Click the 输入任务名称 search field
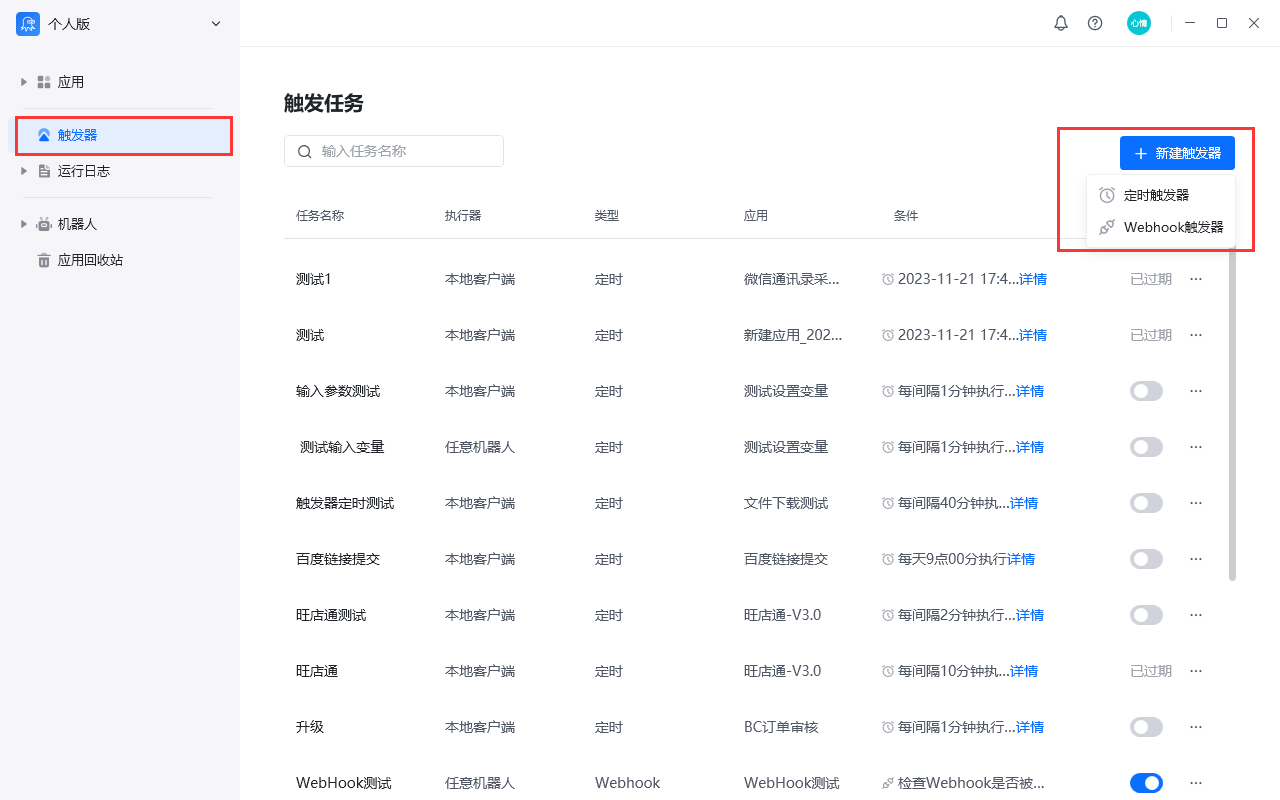Image resolution: width=1280 pixels, height=800 pixels. 393,151
